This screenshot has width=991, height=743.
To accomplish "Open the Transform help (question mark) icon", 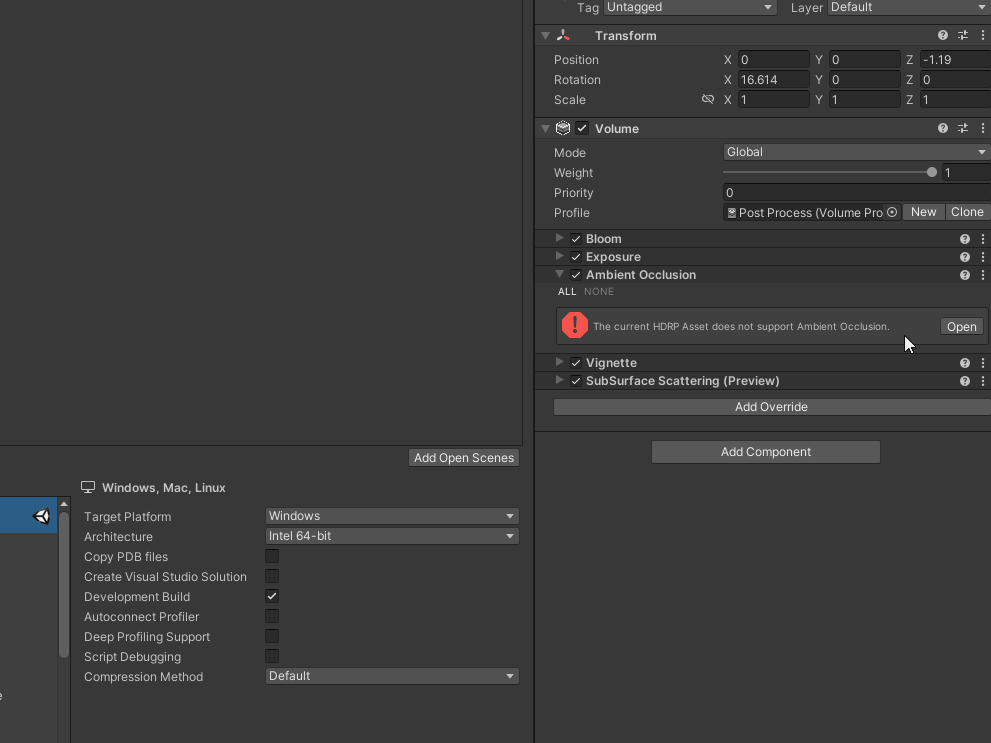I will pyautogui.click(x=942, y=35).
